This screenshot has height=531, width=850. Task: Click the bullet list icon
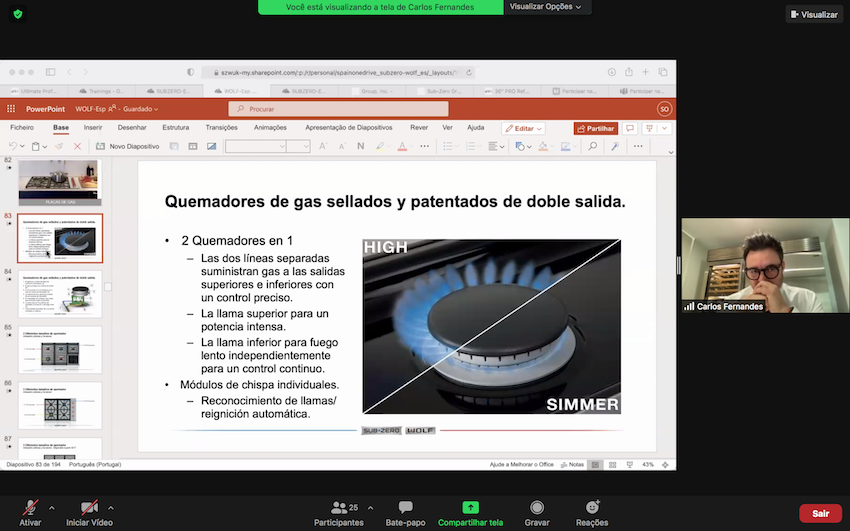tap(448, 146)
